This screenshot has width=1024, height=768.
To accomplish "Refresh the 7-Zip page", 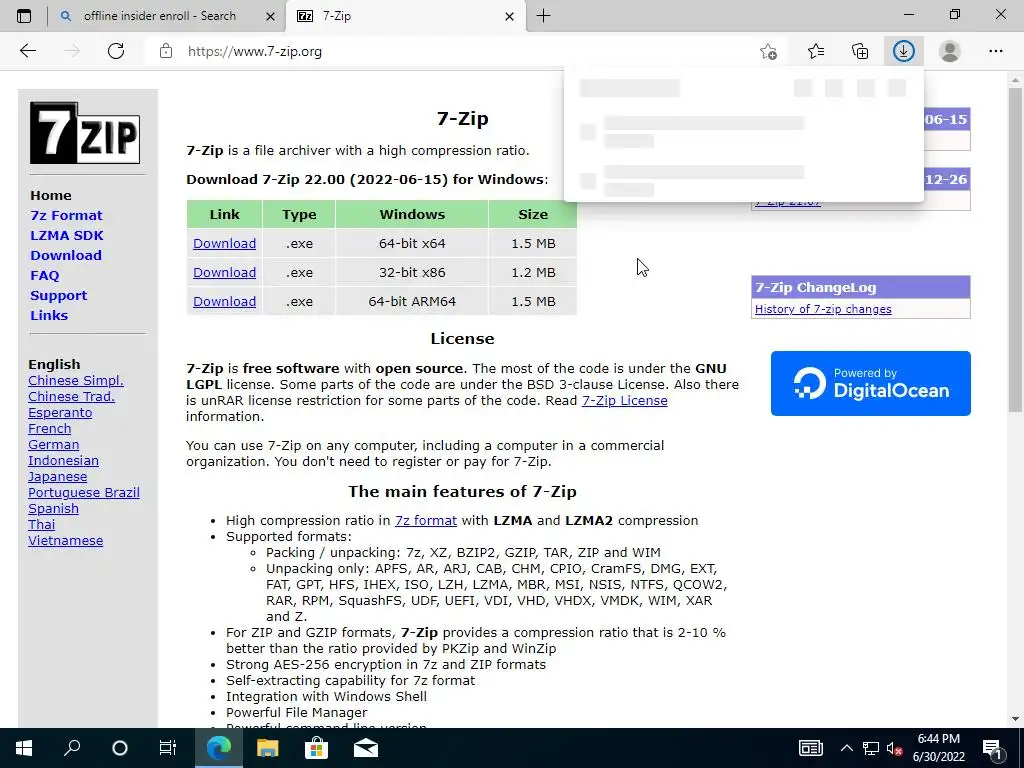I will pos(116,51).
